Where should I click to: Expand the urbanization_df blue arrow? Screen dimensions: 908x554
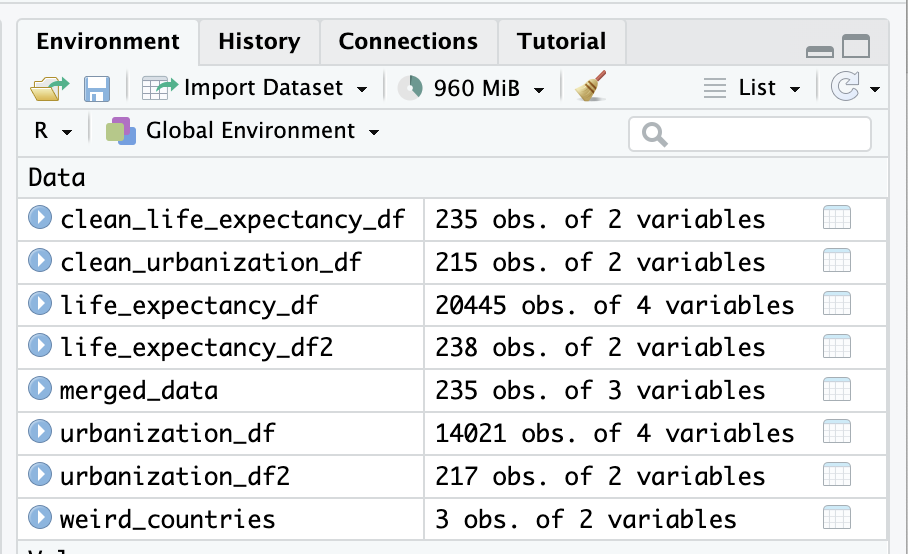point(40,433)
